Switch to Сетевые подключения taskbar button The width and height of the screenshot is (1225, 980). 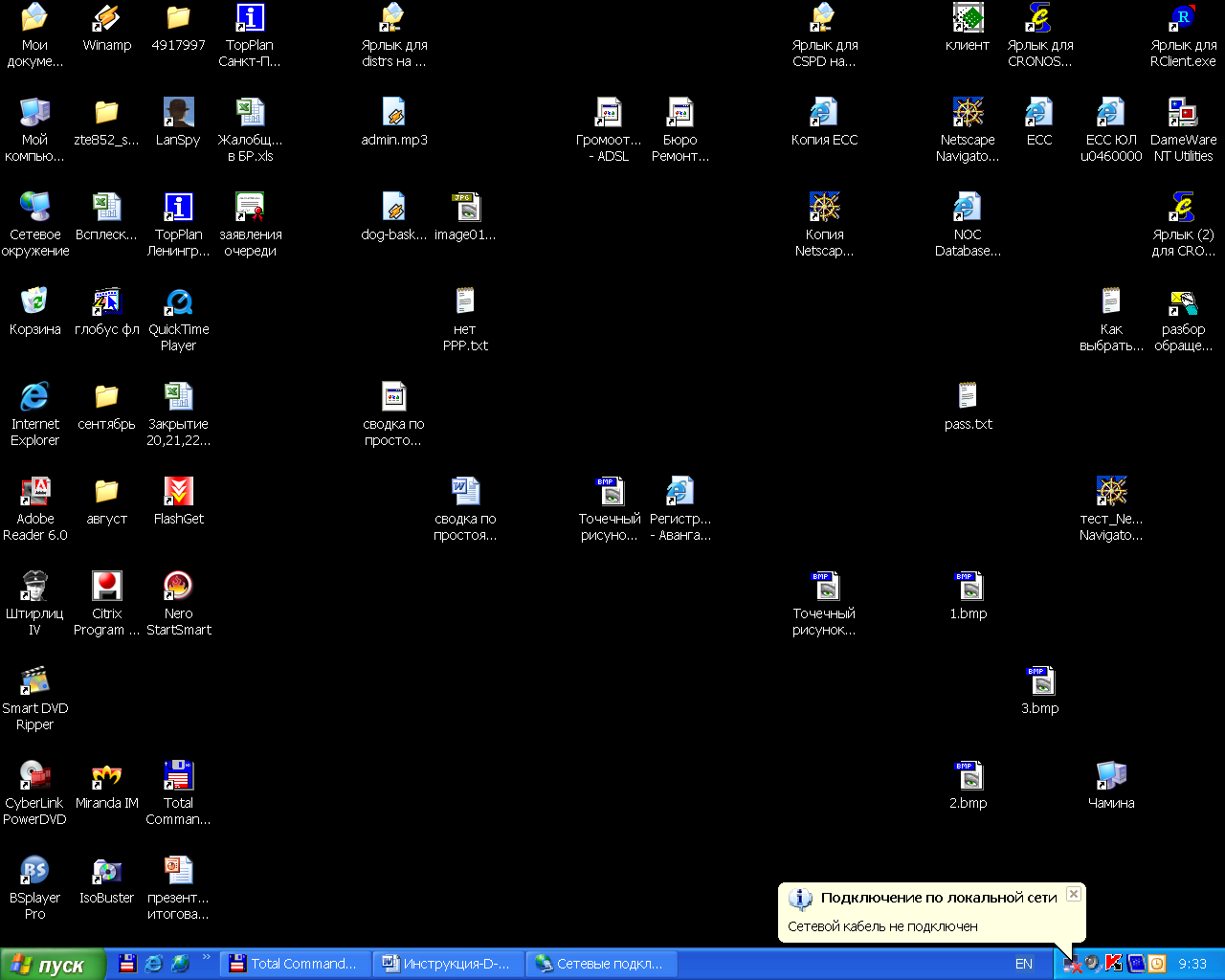601,964
